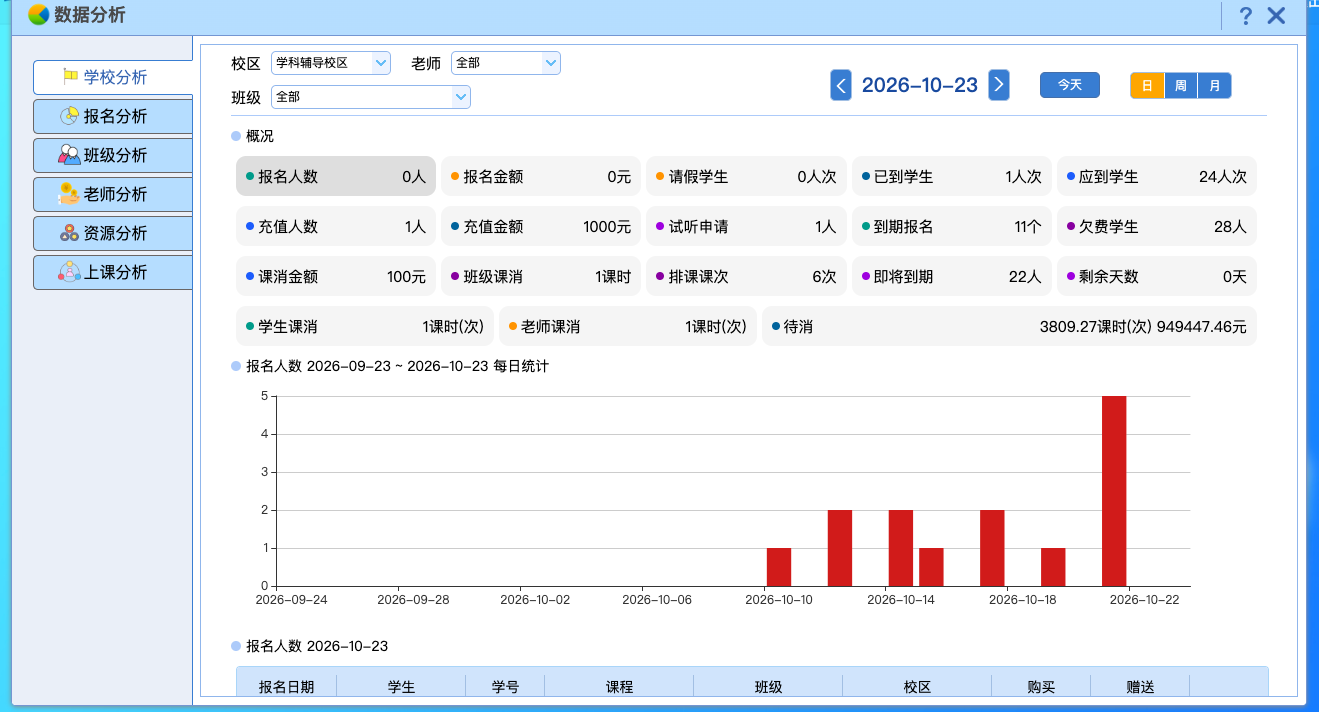Switch to the 学校分析 tab
1319x712 pixels.
pos(113,77)
